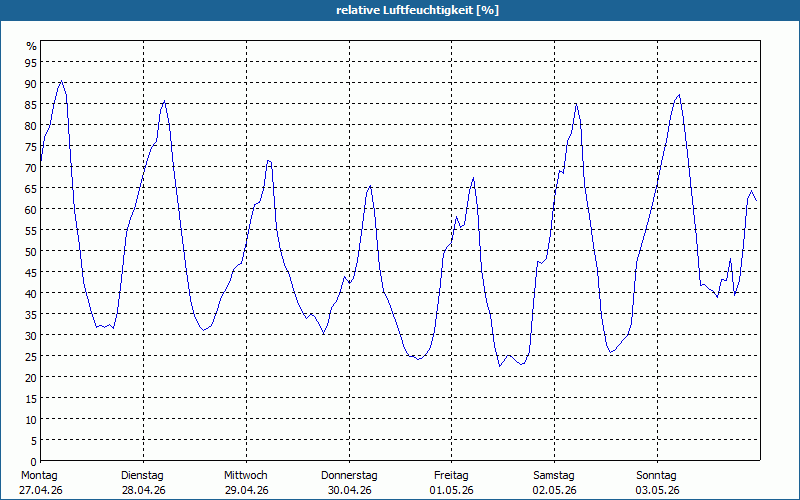
Task: Click the date label '30.04.26'
Action: click(x=349, y=490)
